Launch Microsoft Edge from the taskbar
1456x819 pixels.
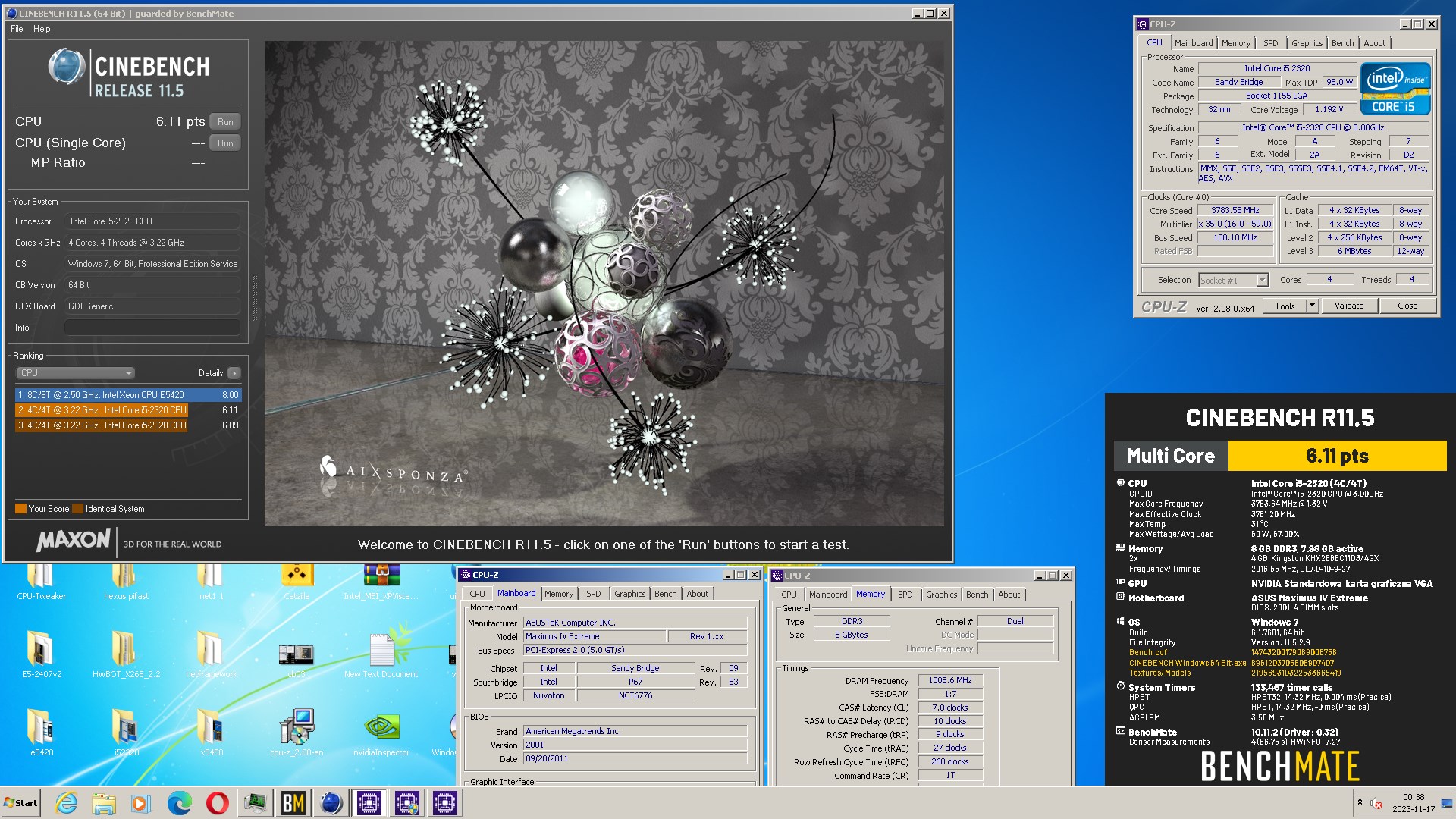click(x=179, y=803)
